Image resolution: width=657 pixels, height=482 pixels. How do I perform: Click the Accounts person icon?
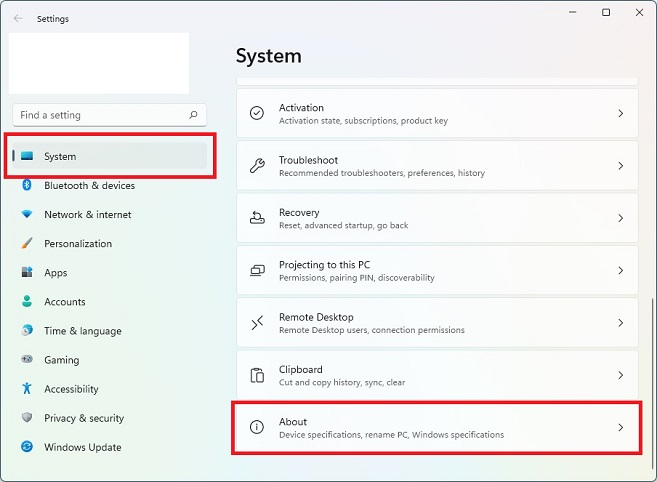[x=27, y=301]
